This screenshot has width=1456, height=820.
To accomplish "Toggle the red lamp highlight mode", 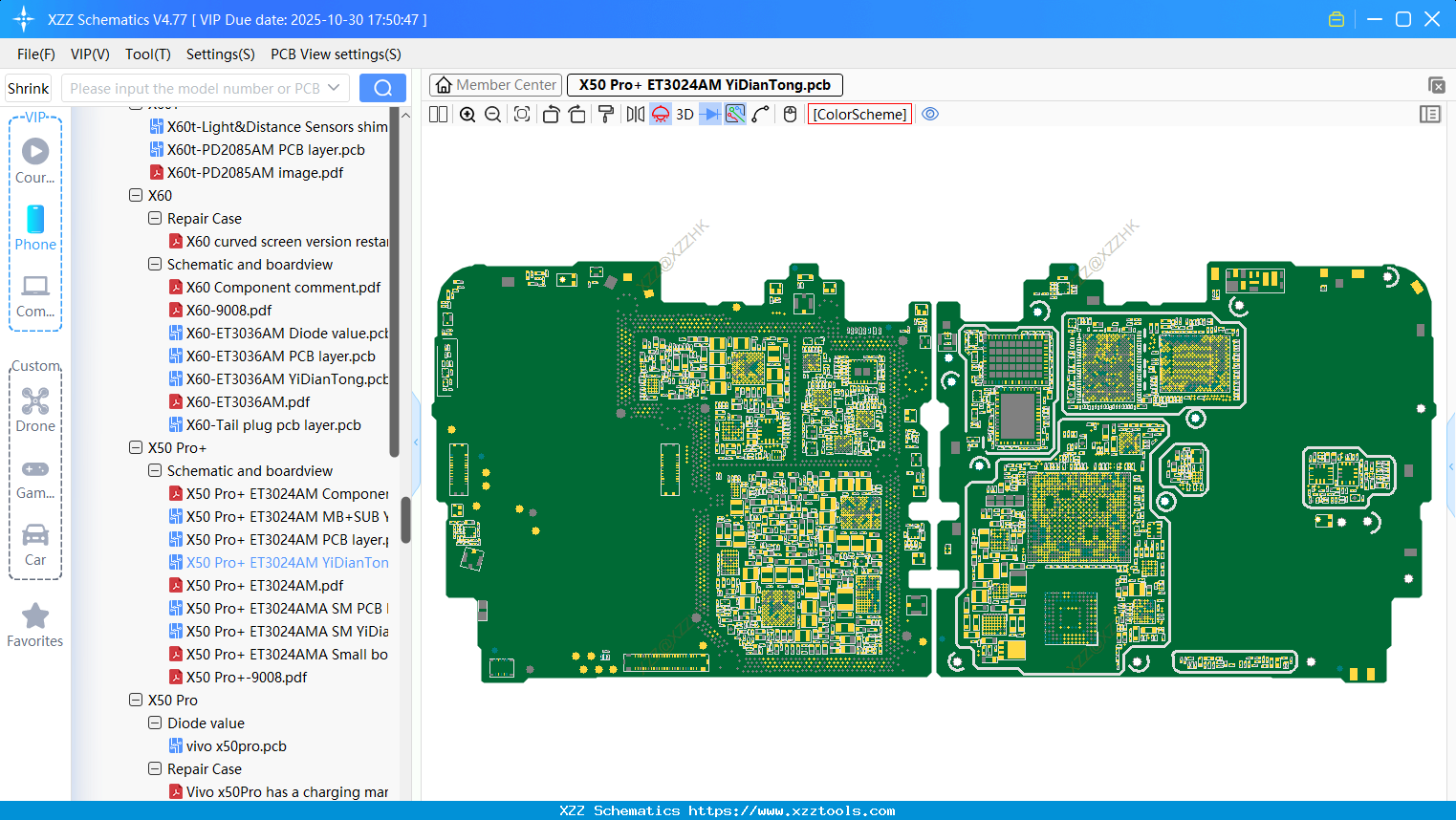I will (661, 115).
